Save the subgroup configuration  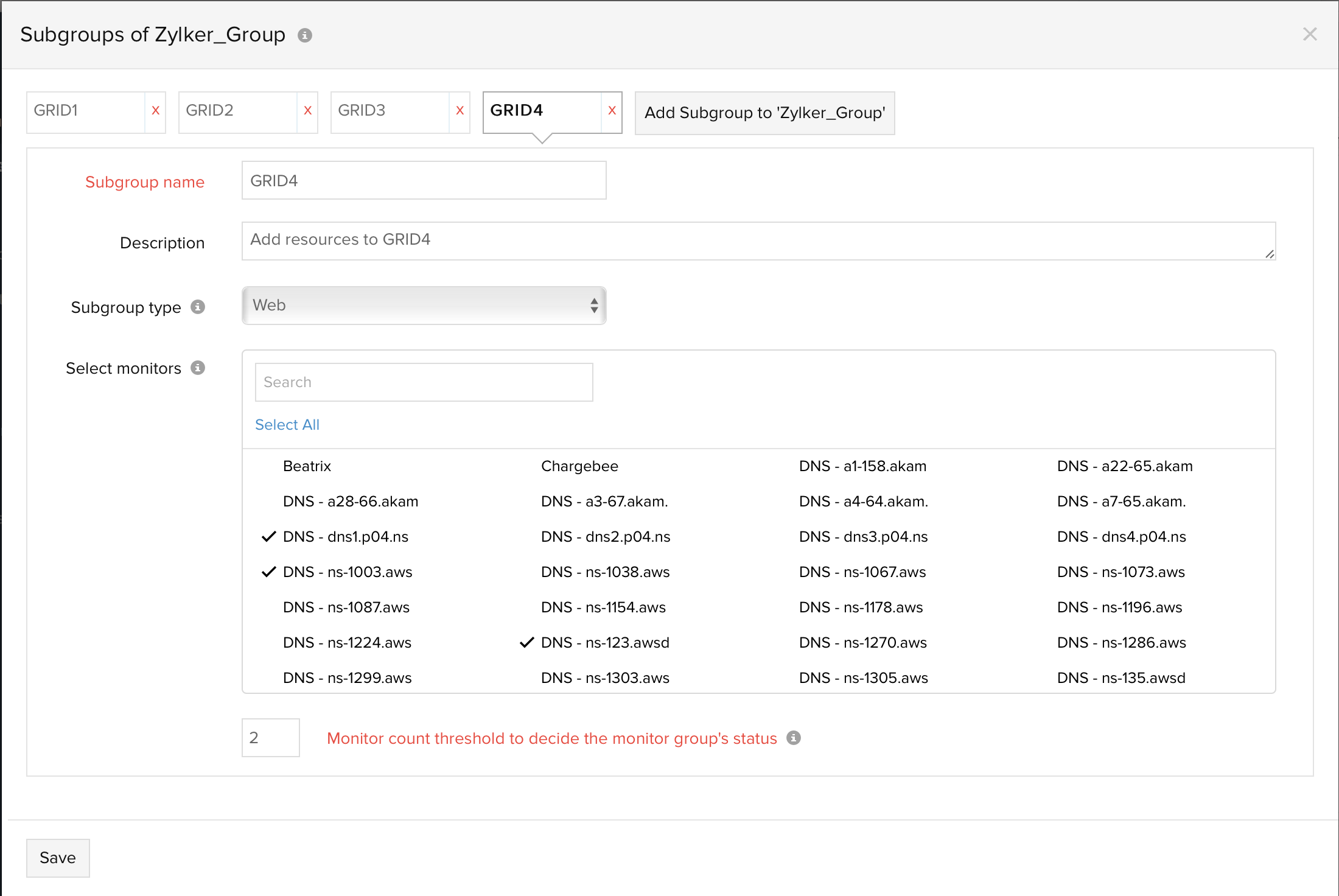[58, 858]
